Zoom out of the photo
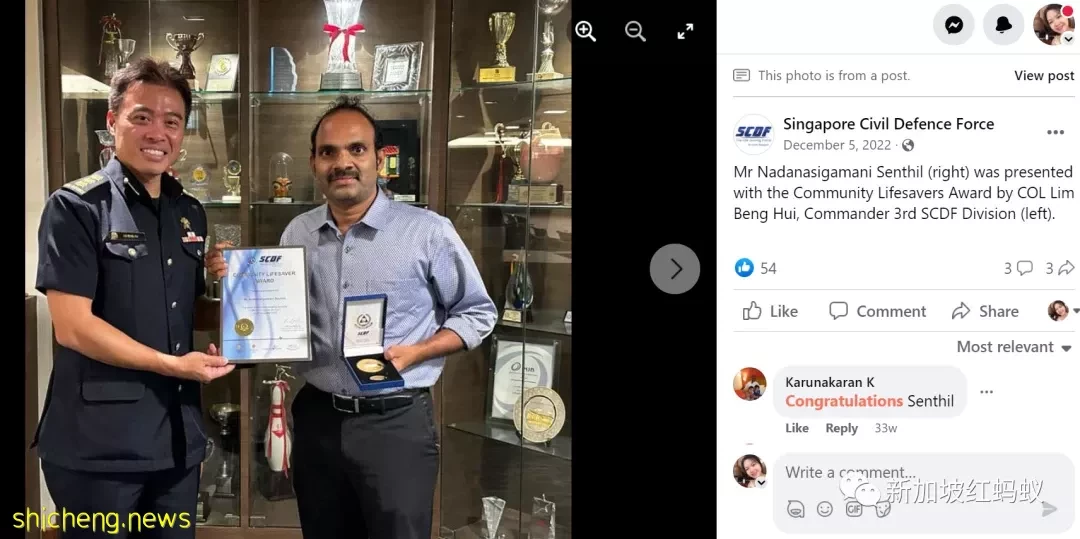The image size is (1080, 539). point(635,31)
